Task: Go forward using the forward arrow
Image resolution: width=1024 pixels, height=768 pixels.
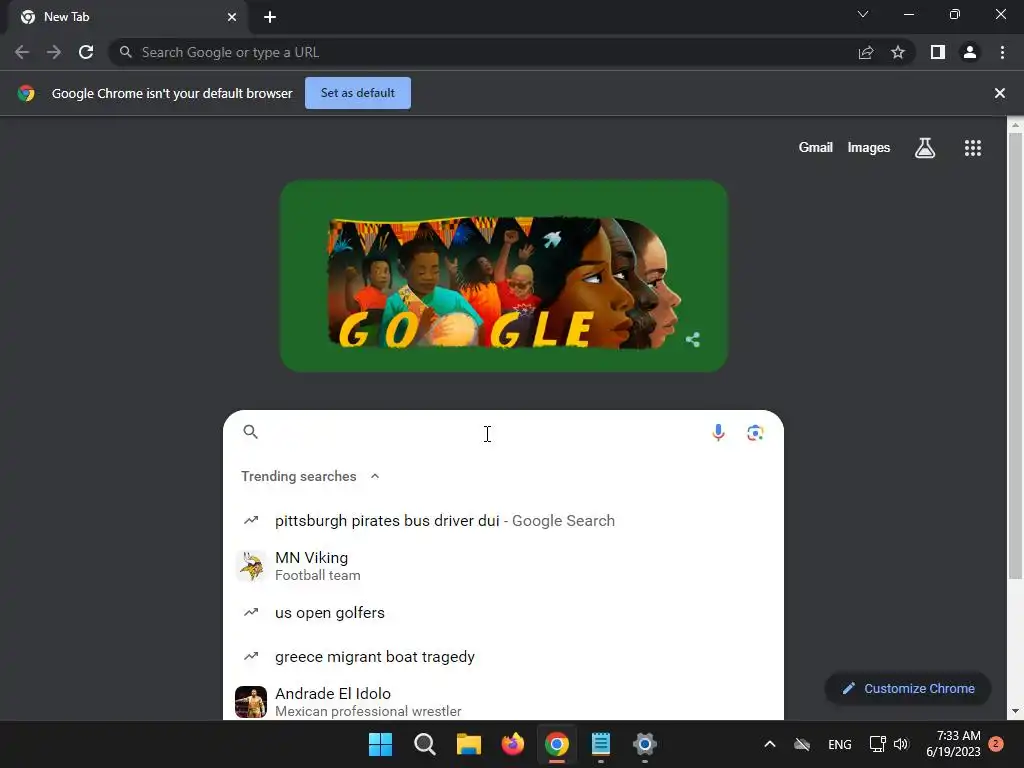Action: [x=54, y=52]
